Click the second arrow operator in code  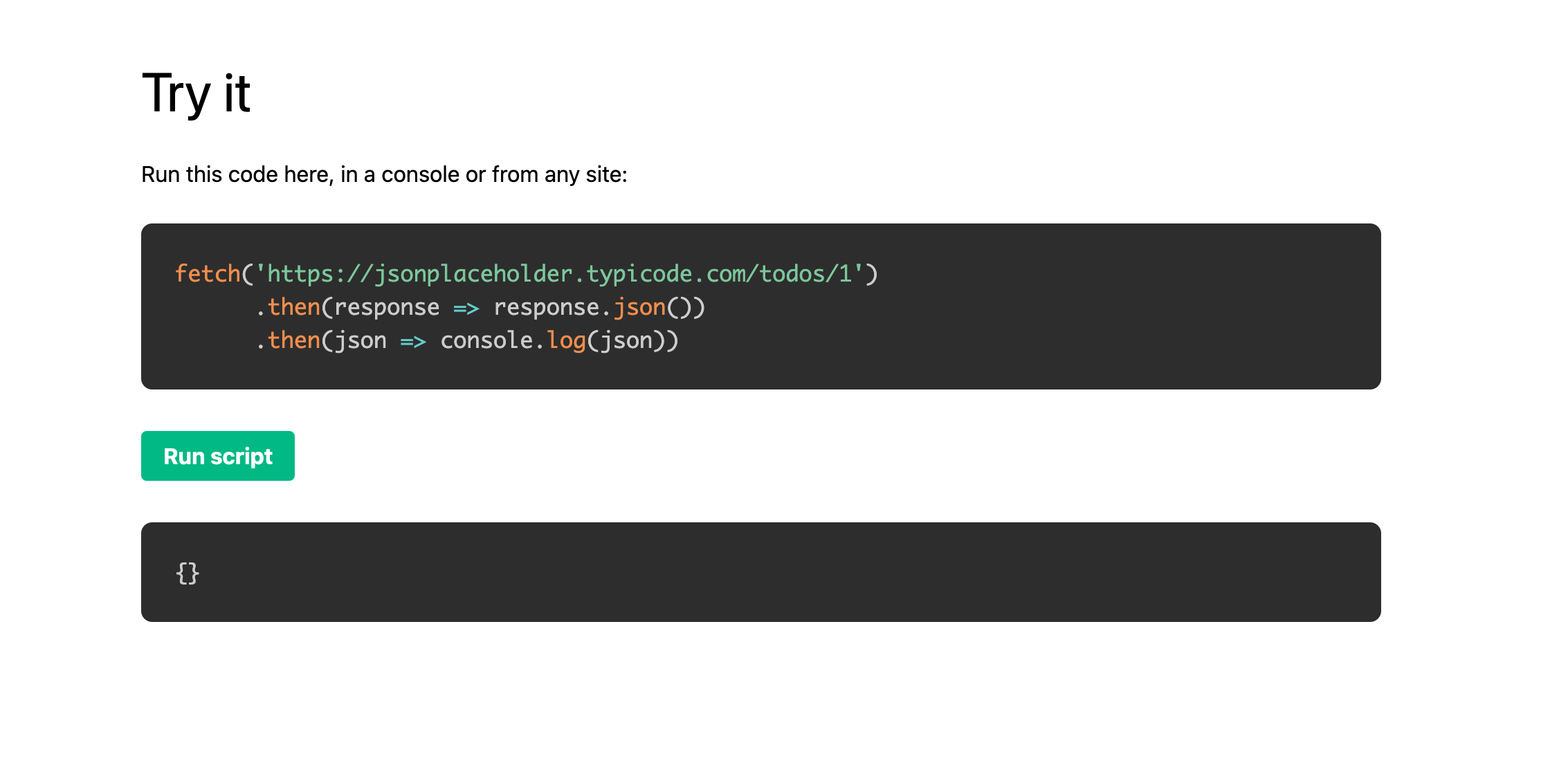(413, 341)
